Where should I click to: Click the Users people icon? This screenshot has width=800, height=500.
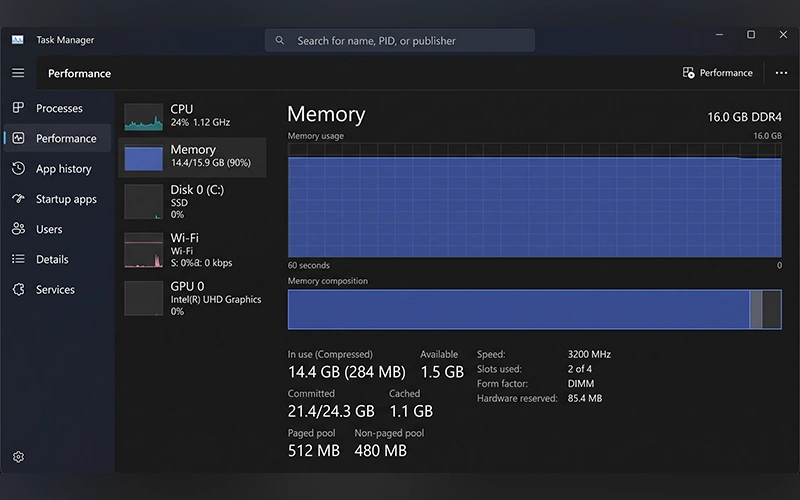coord(18,229)
